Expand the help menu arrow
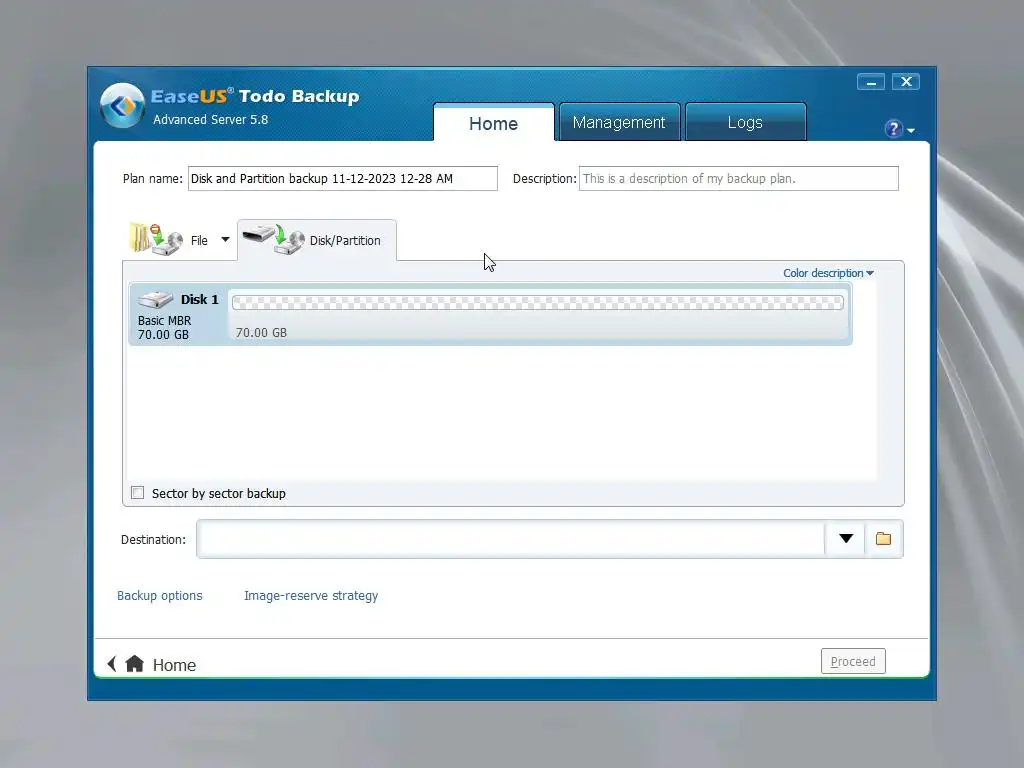Viewport: 1024px width, 768px height. pos(911,131)
